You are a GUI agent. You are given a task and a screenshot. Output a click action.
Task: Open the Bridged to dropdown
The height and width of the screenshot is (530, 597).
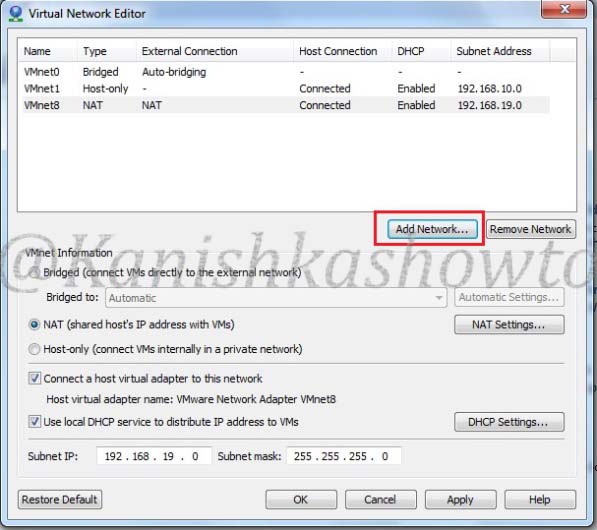click(x=276, y=297)
